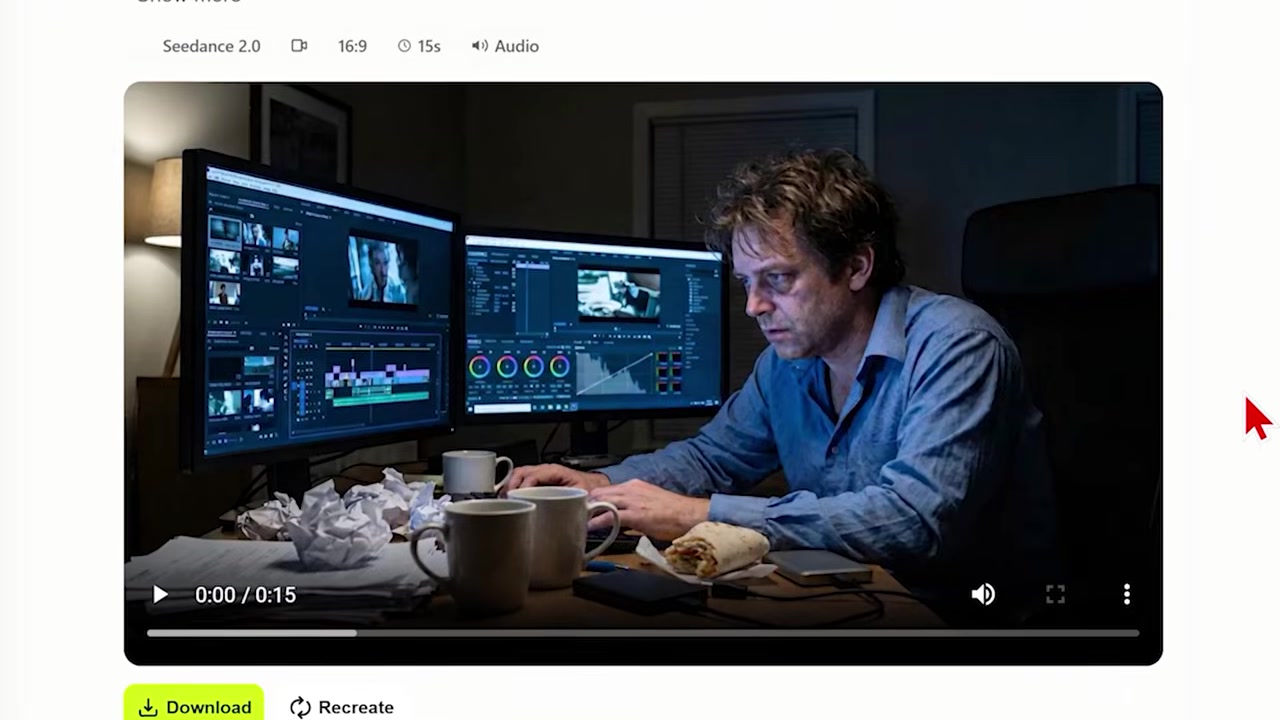The height and width of the screenshot is (720, 1280).
Task: Play the video
Action: (160, 595)
